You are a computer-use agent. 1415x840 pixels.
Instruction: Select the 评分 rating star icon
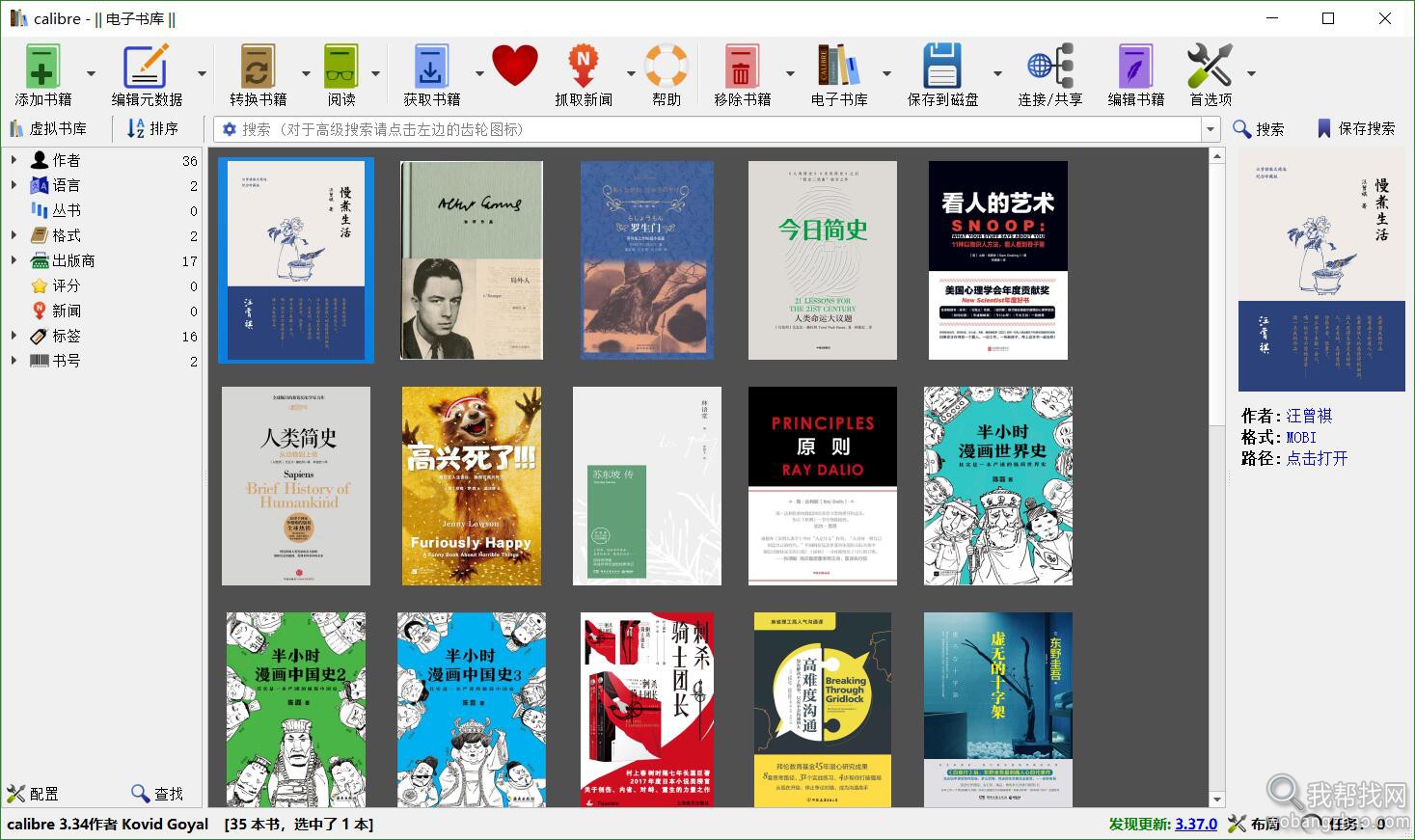[40, 285]
